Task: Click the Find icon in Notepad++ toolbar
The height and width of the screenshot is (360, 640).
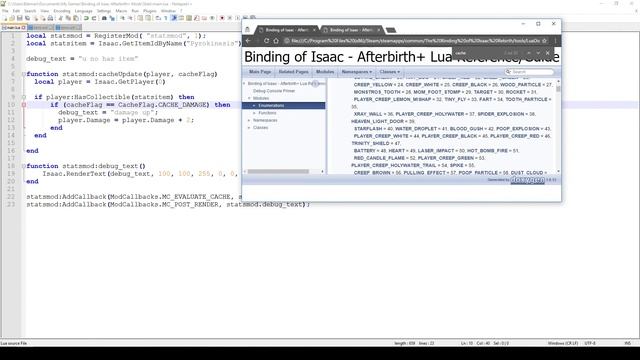Action: [104, 18]
